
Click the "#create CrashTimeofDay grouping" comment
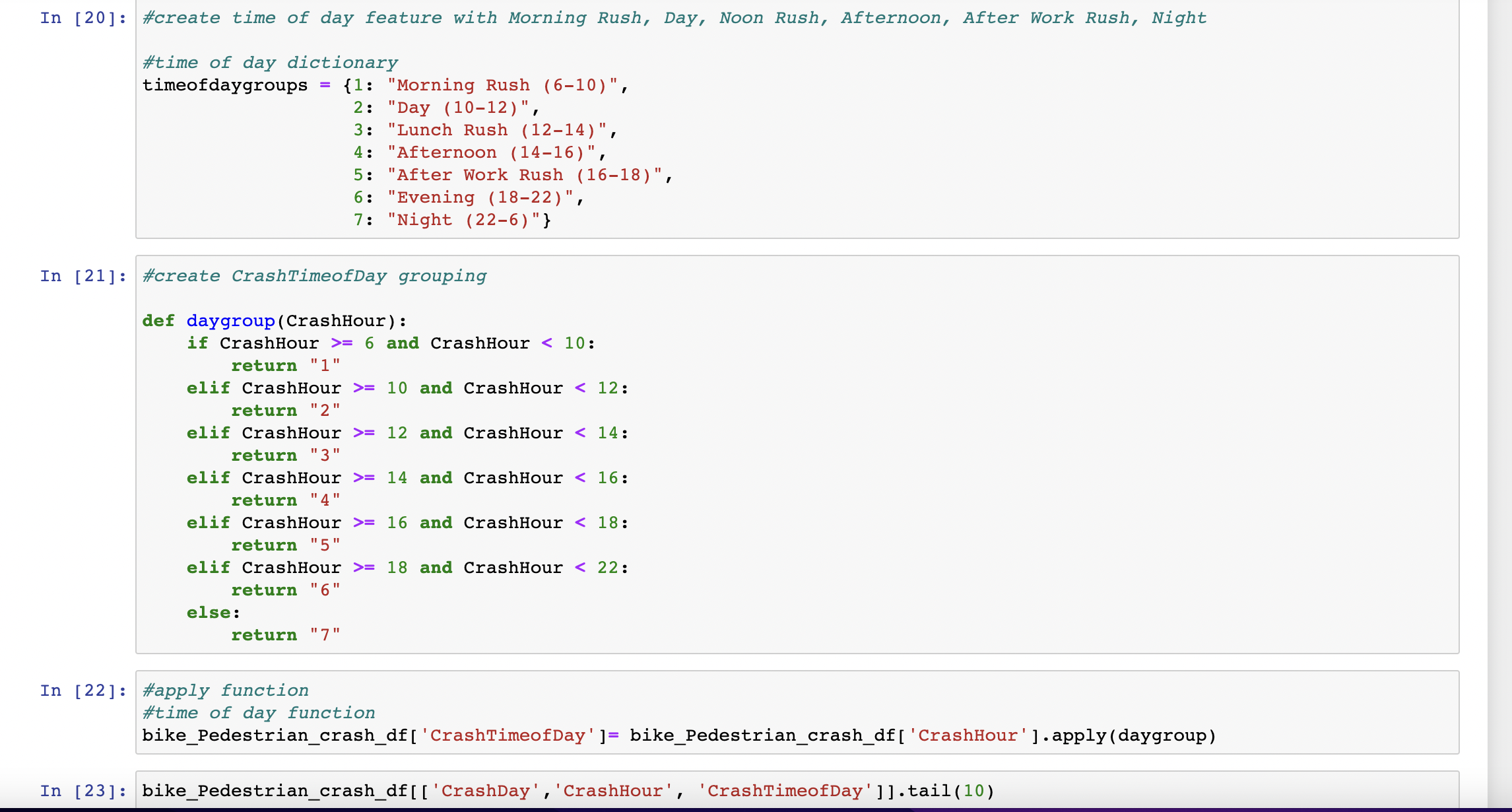[314, 276]
